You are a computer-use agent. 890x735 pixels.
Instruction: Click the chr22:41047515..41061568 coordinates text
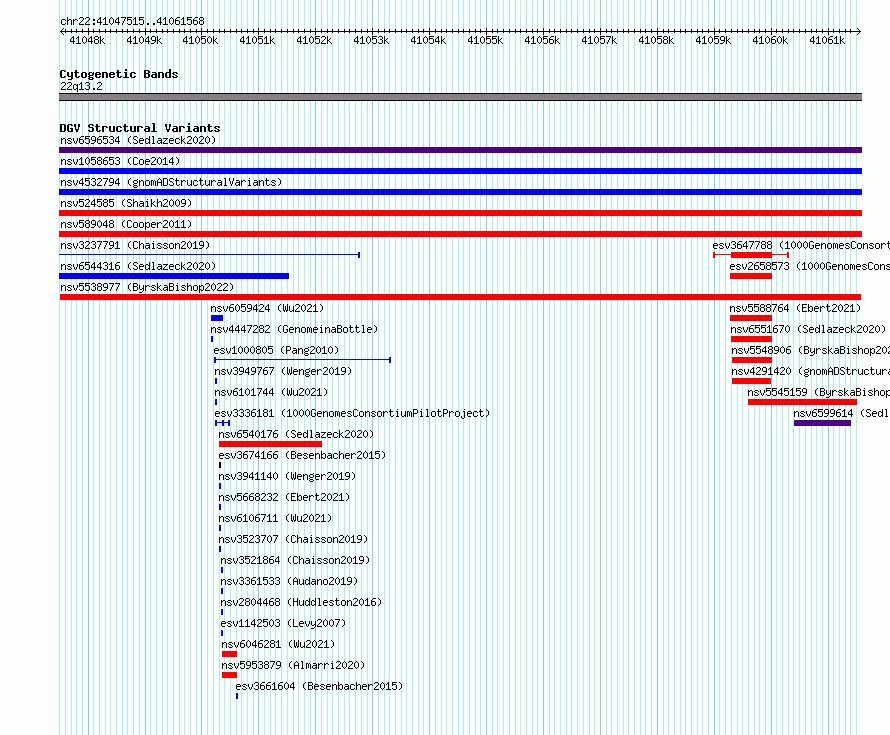[132, 22]
